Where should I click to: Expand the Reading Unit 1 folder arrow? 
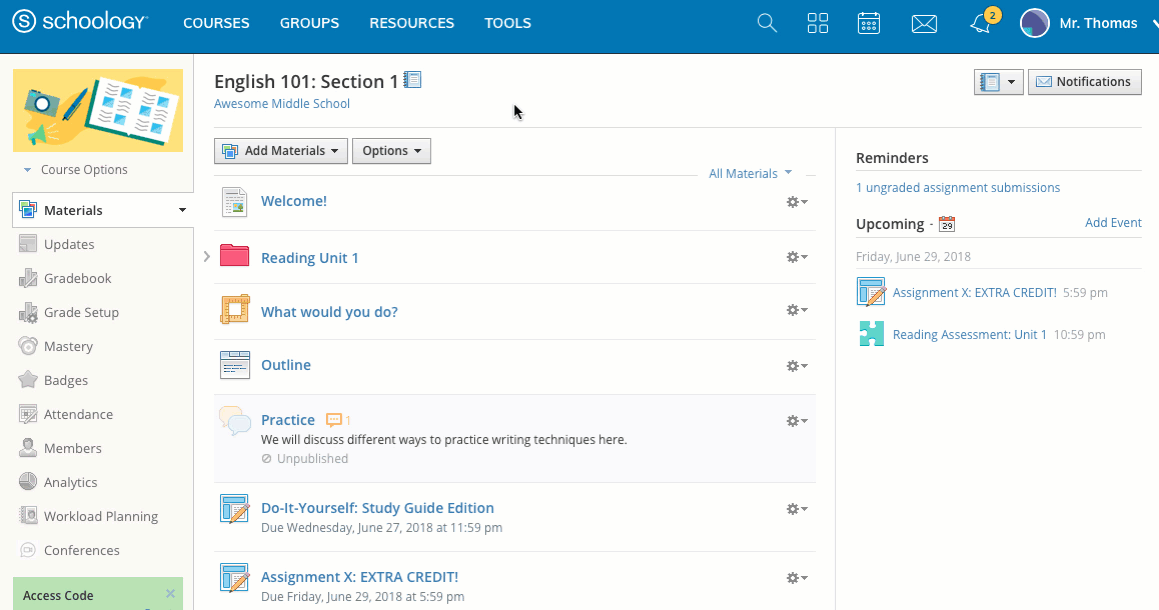click(x=206, y=257)
